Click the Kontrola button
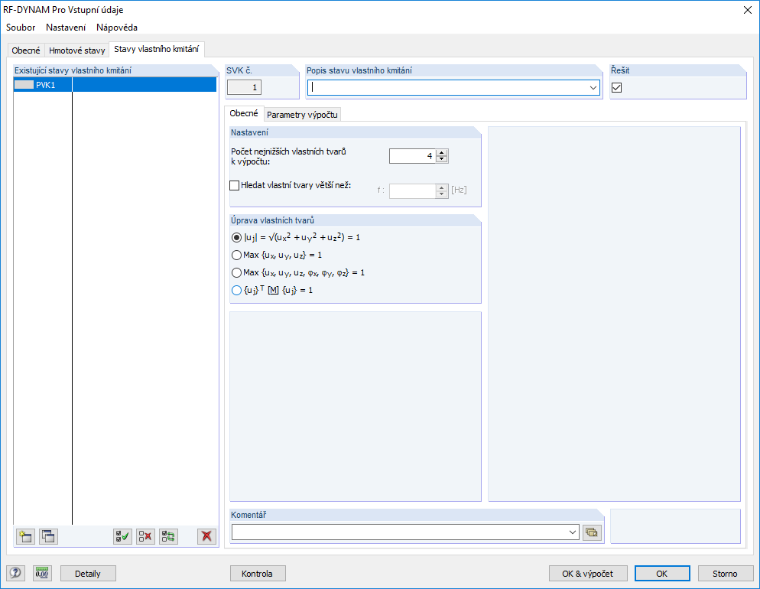 click(x=257, y=573)
